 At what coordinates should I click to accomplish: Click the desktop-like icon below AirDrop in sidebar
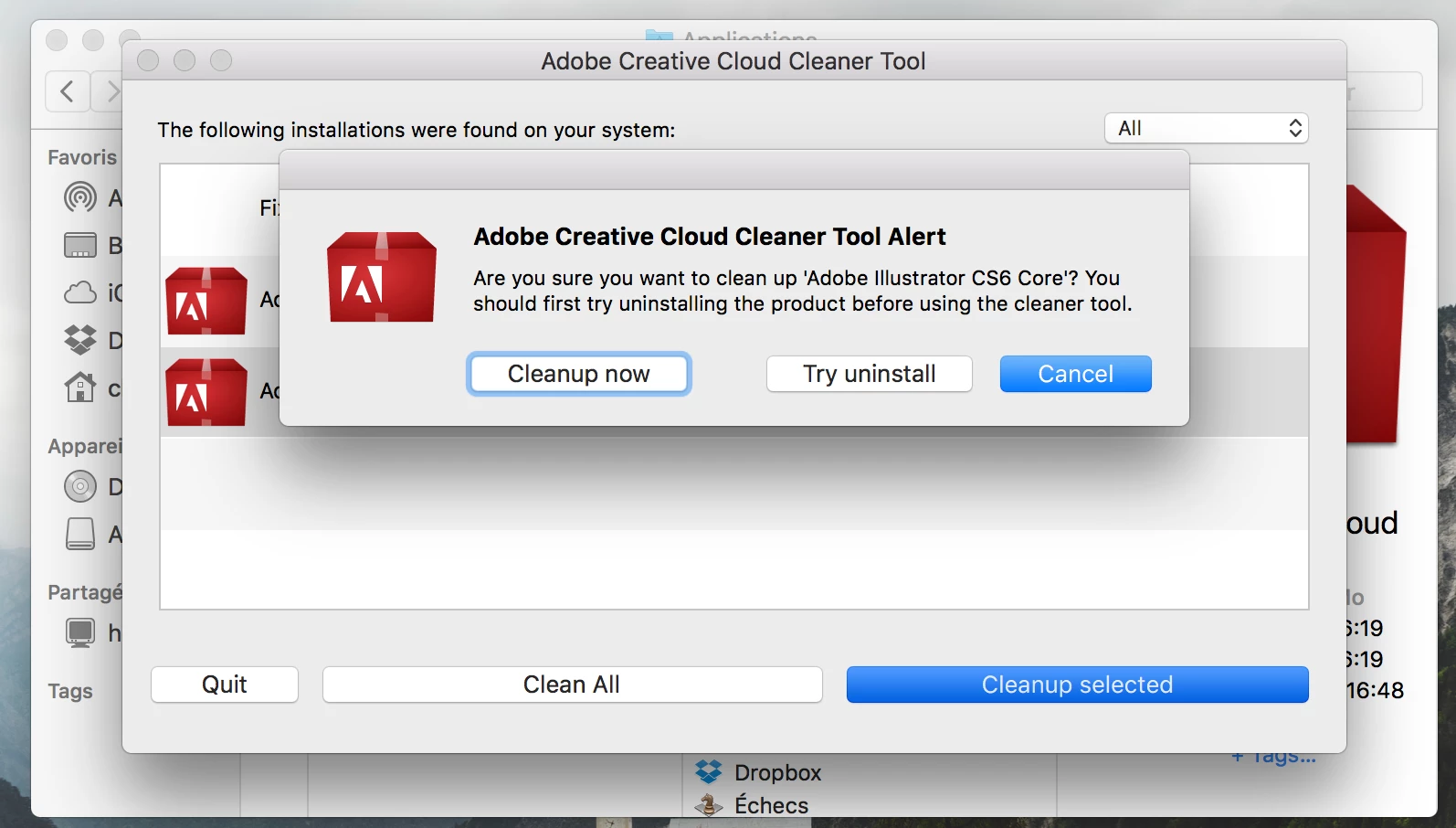click(x=80, y=245)
